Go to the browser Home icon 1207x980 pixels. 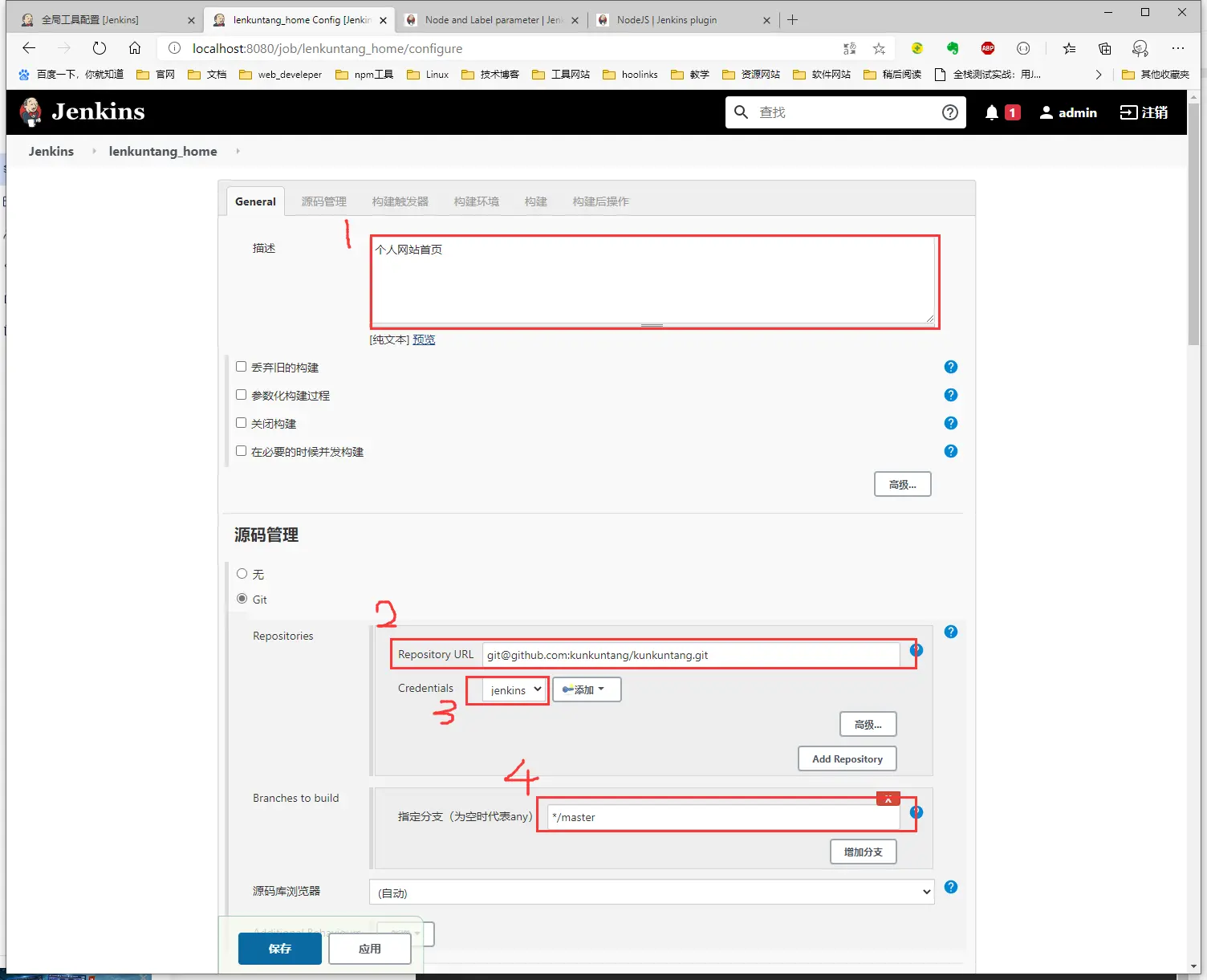click(x=135, y=48)
